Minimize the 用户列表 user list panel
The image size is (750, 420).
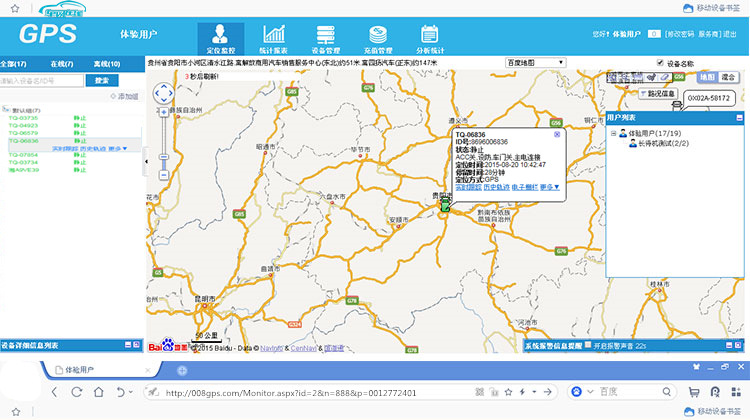click(x=739, y=117)
